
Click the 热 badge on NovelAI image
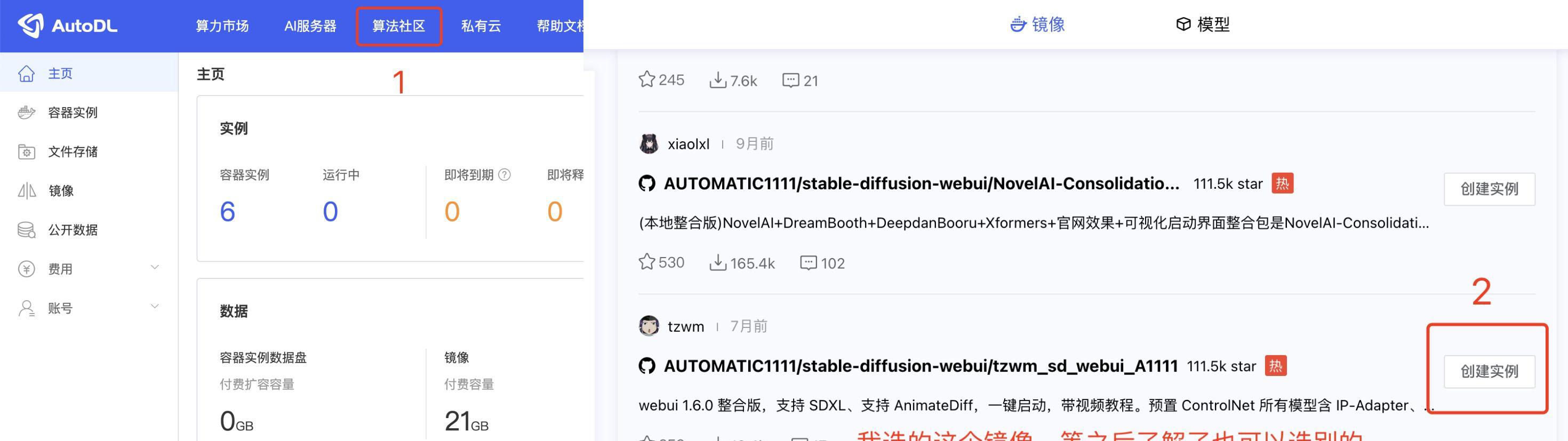(x=1282, y=183)
